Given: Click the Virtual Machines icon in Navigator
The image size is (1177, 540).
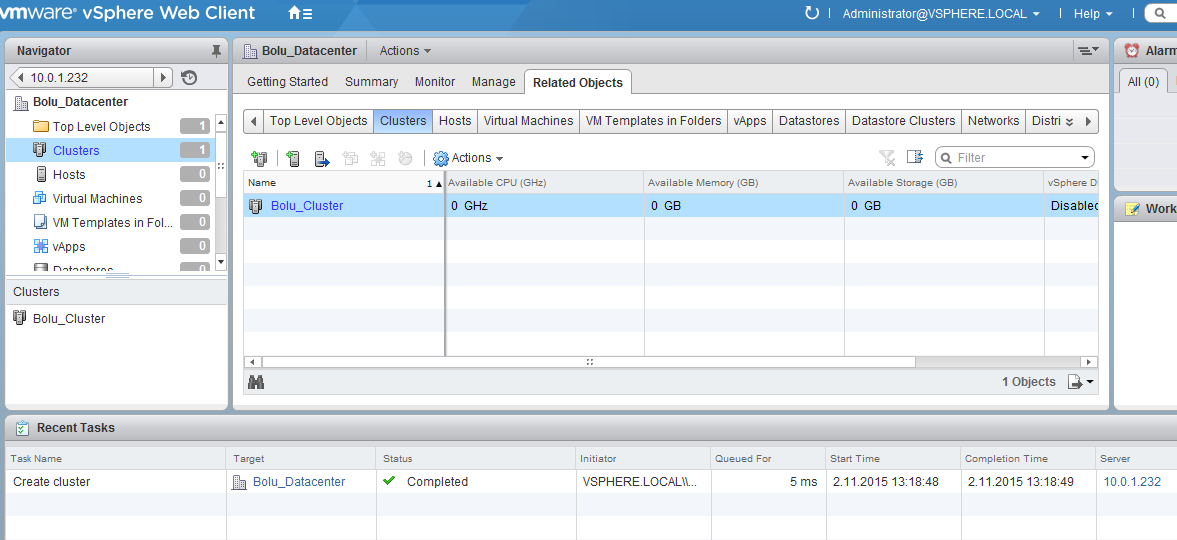Looking at the screenshot, I should pyautogui.click(x=41, y=198).
